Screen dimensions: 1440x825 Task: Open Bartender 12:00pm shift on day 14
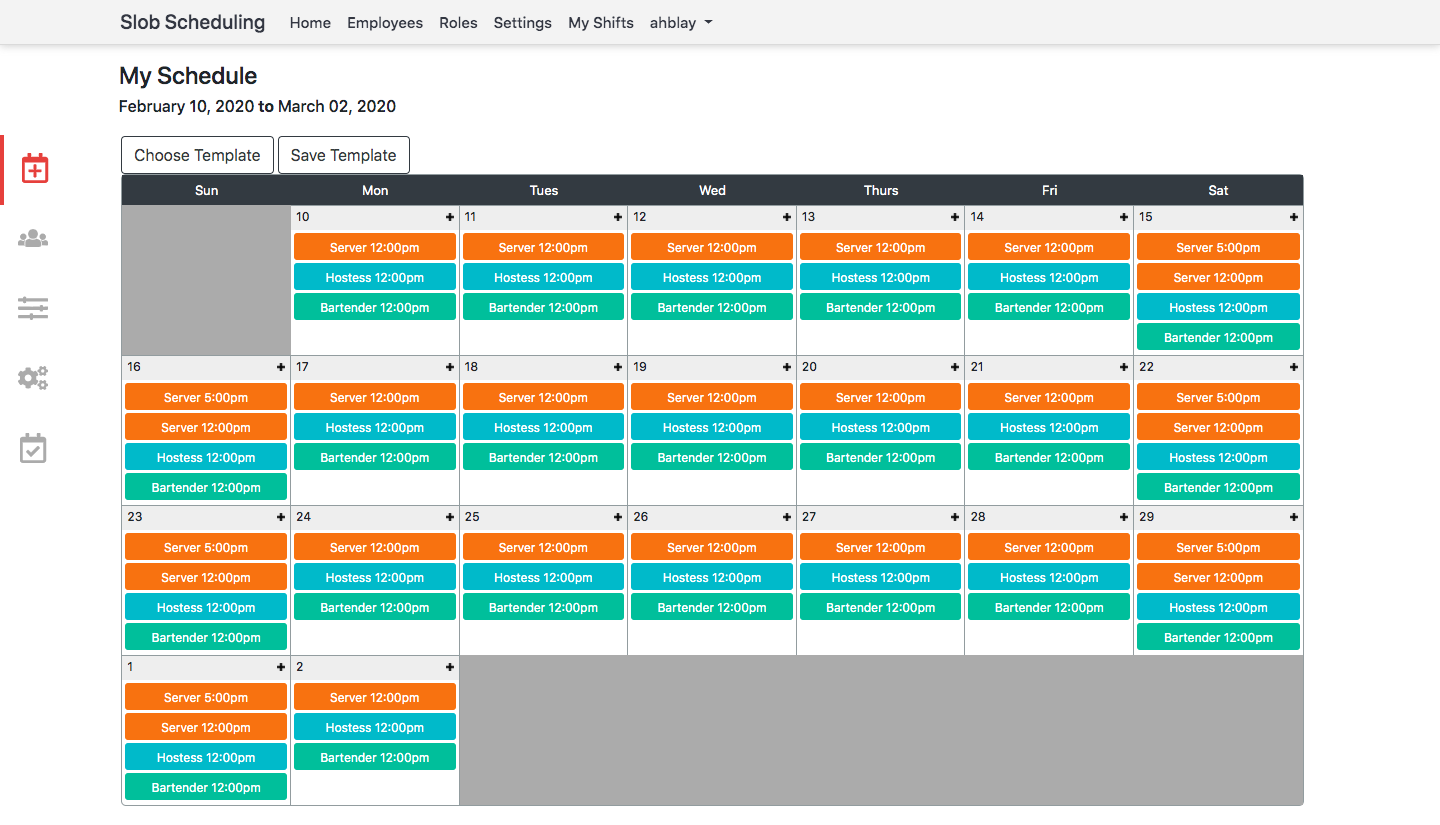1049,307
